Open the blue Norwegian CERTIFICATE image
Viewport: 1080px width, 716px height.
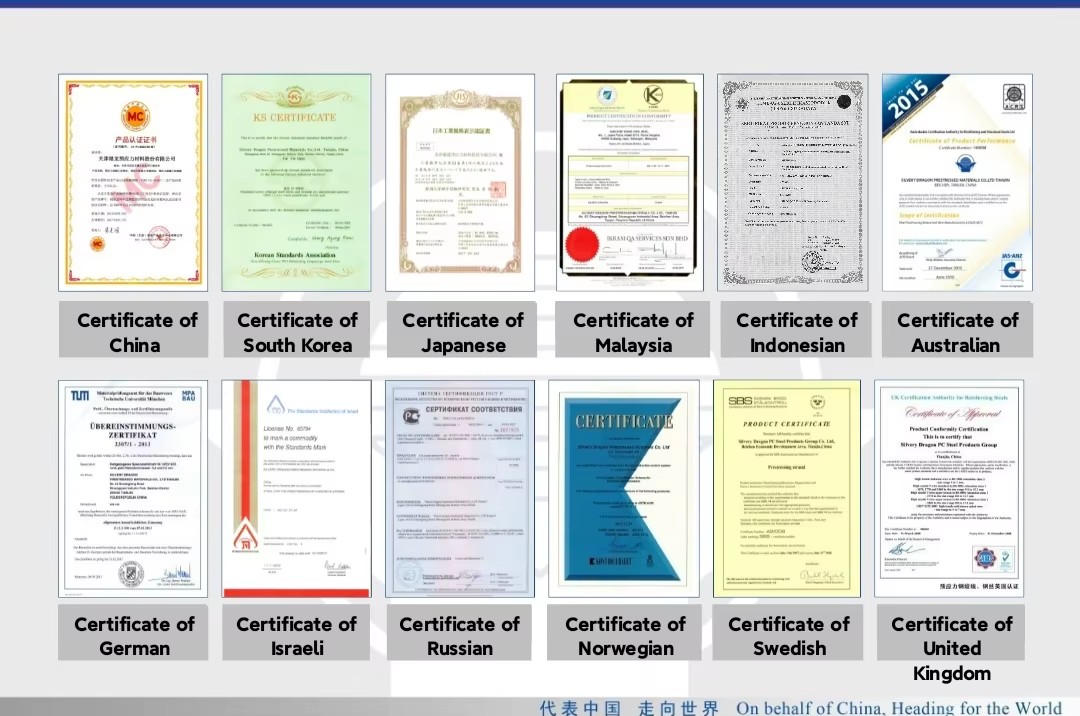624,488
